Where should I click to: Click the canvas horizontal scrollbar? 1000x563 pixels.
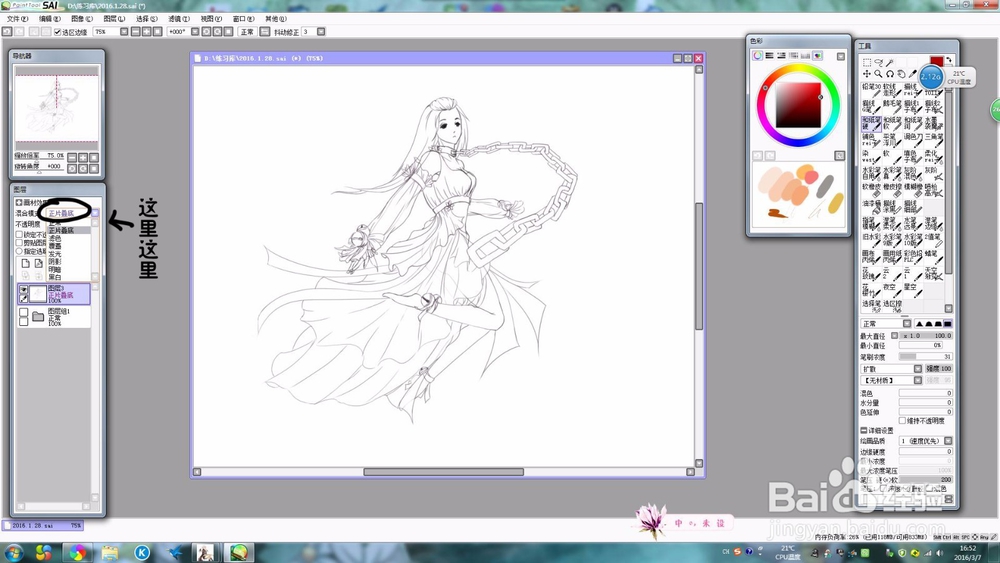443,472
